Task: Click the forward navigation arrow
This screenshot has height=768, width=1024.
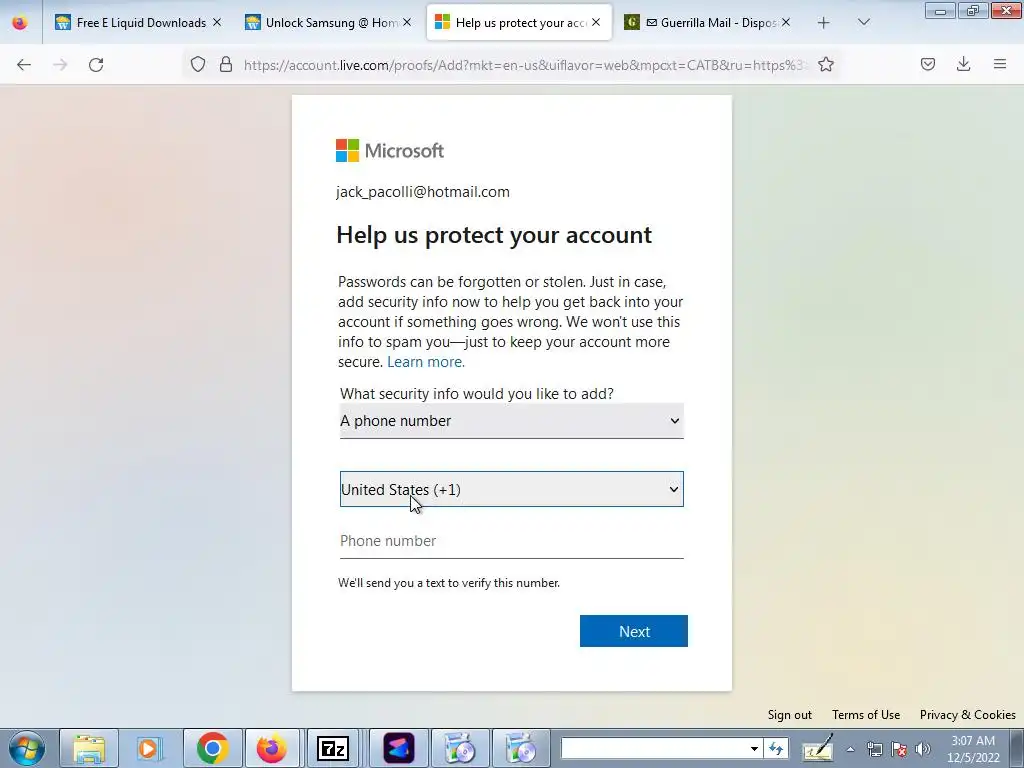Action: click(60, 65)
